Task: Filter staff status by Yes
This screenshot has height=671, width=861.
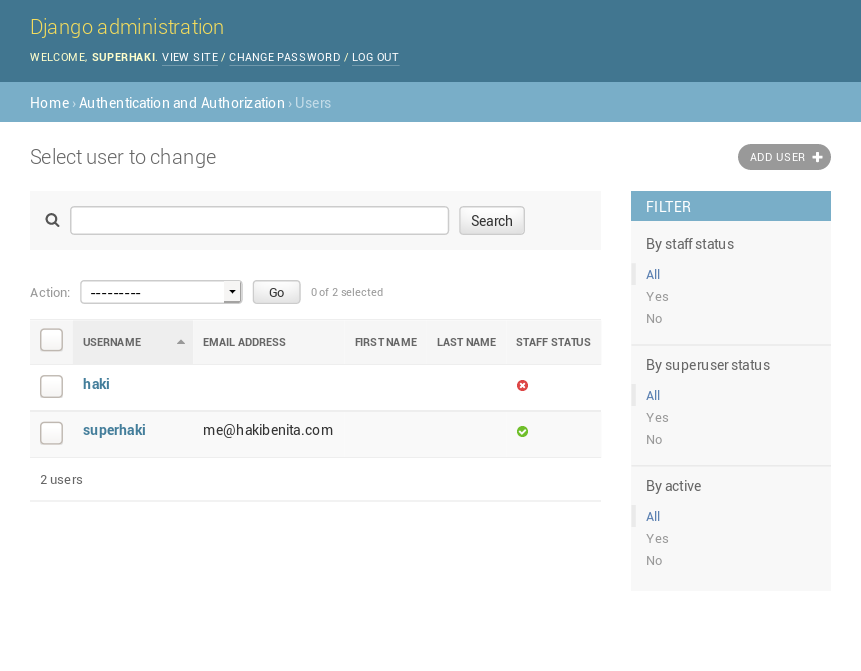Action: pyautogui.click(x=657, y=296)
